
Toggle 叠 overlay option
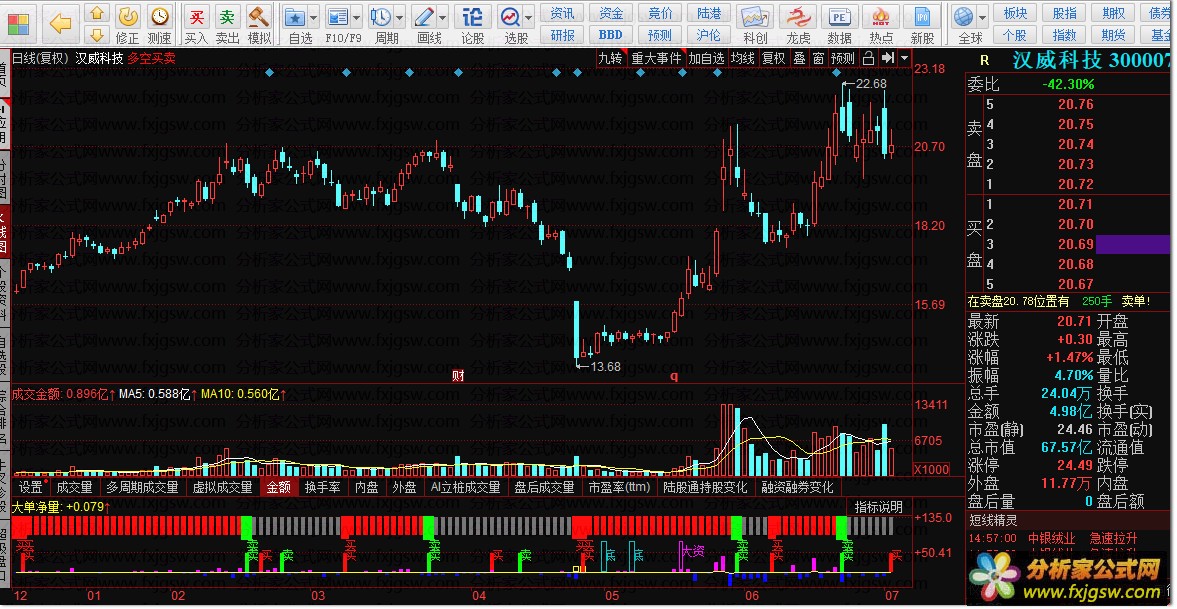click(x=799, y=59)
